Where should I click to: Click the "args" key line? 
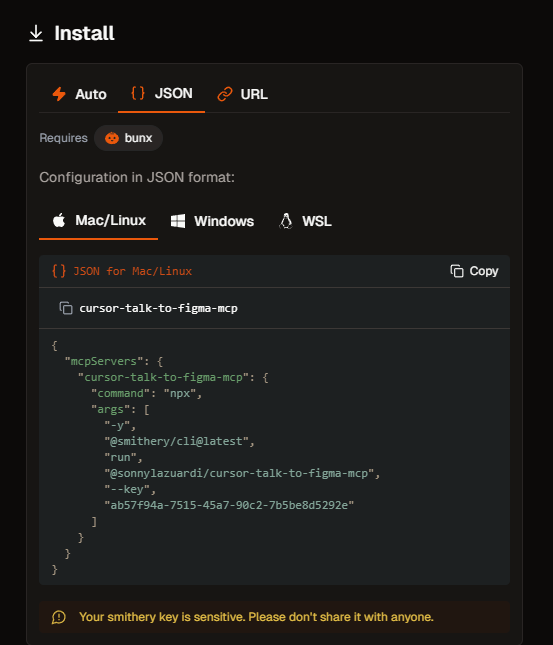pyautogui.click(x=120, y=410)
